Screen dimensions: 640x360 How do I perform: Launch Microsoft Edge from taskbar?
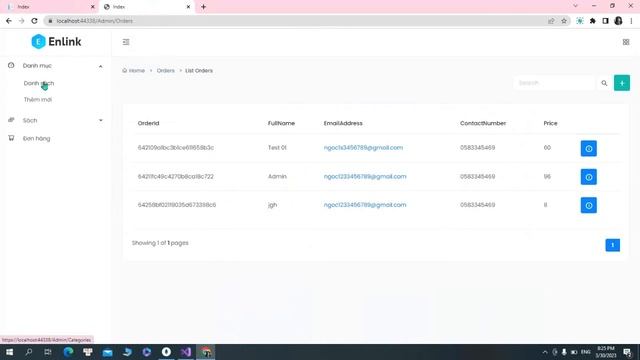(x=68, y=352)
